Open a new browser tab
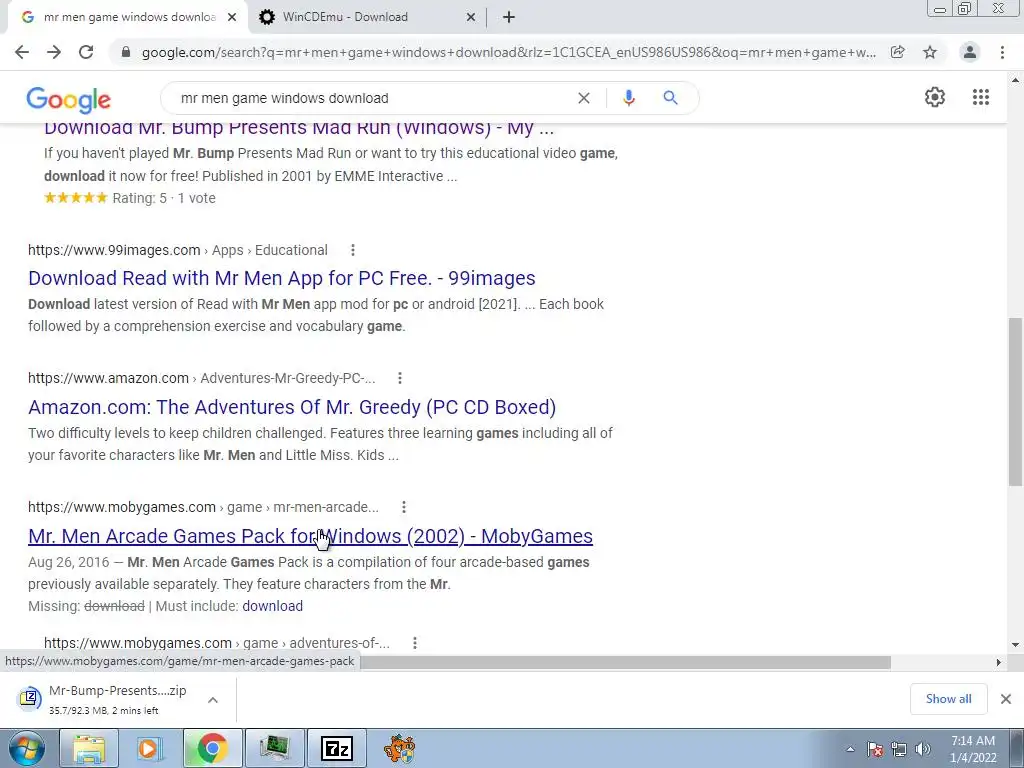 pos(509,18)
